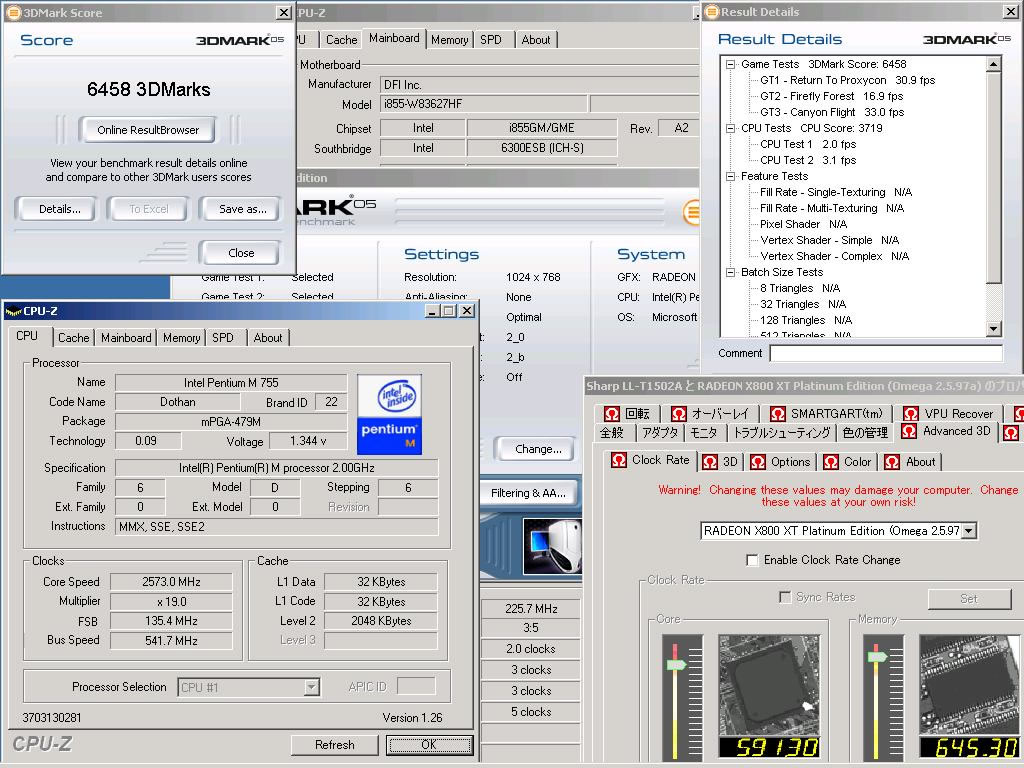Image resolution: width=1024 pixels, height=768 pixels.
Task: Collapse the Feature Tests tree node
Action: pos(731,176)
